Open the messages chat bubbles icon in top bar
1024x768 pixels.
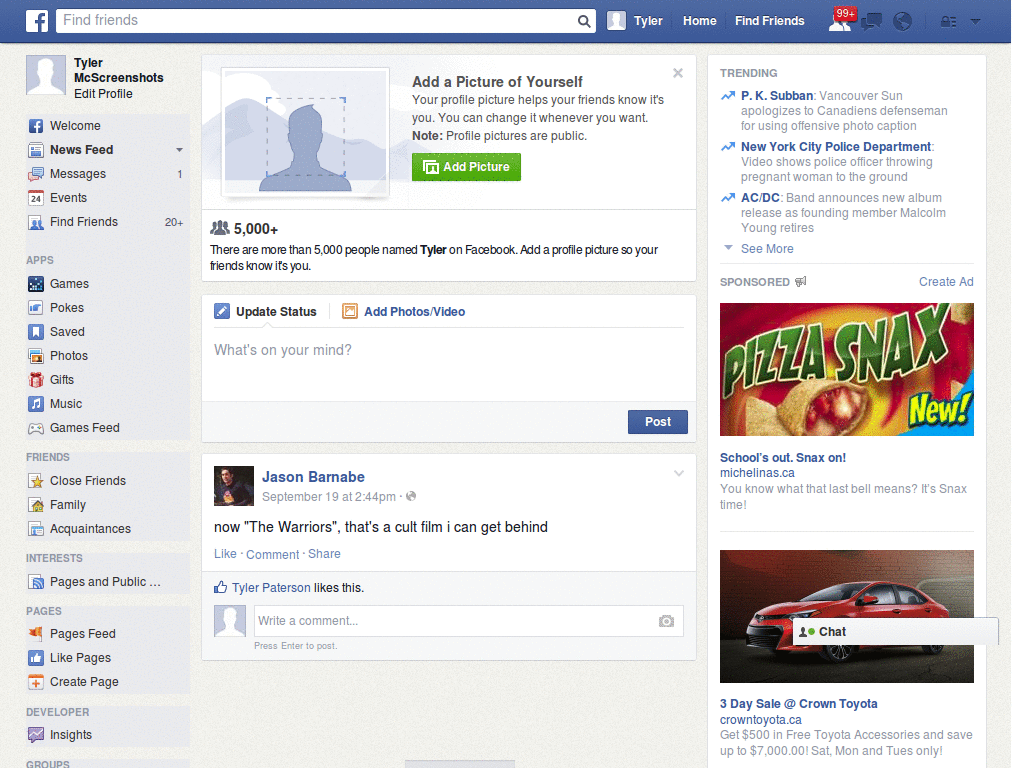pyautogui.click(x=871, y=22)
